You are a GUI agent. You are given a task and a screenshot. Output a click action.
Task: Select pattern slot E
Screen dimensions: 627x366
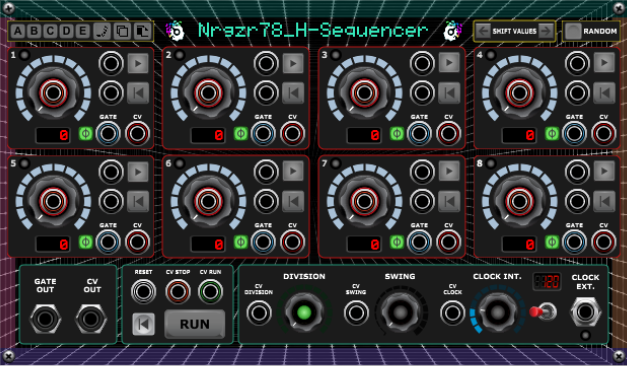coord(82,31)
